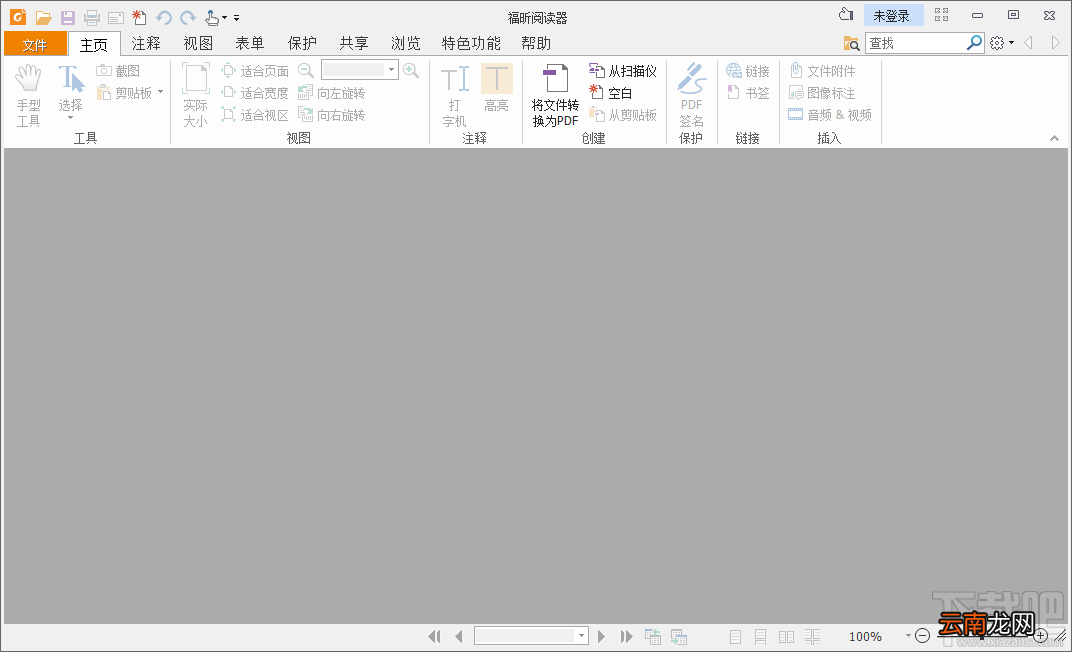Click 从剪贴板 create from clipboard
Image resolution: width=1072 pixels, height=652 pixels.
click(x=623, y=115)
